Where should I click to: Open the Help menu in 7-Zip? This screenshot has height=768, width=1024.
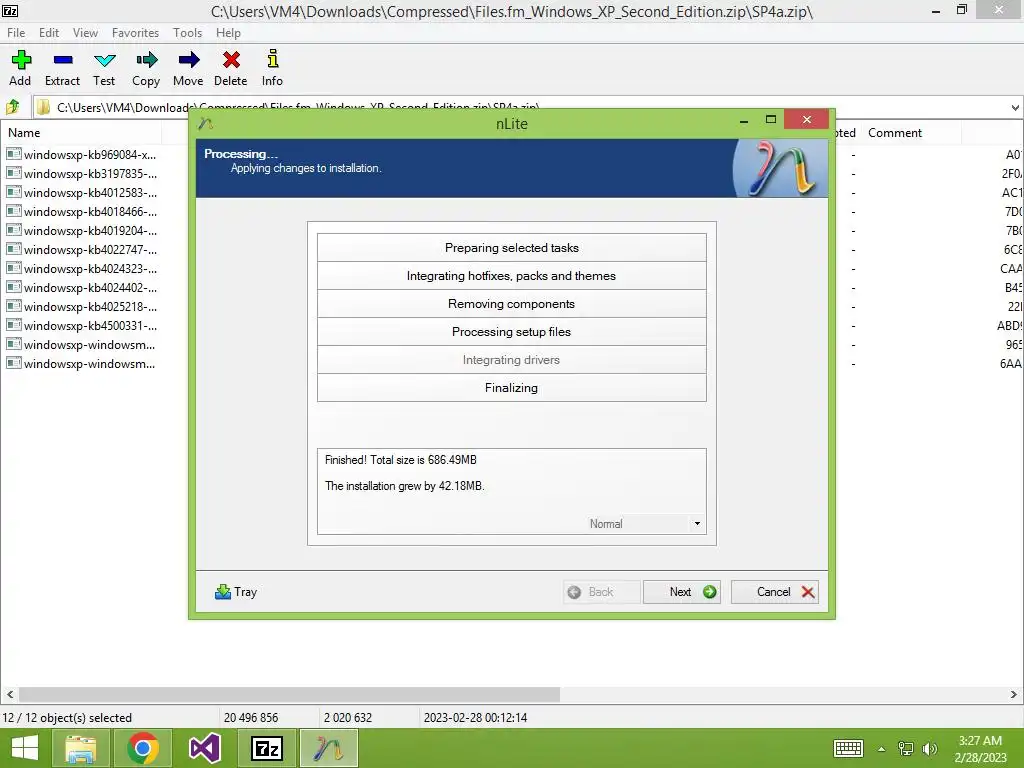click(x=228, y=33)
